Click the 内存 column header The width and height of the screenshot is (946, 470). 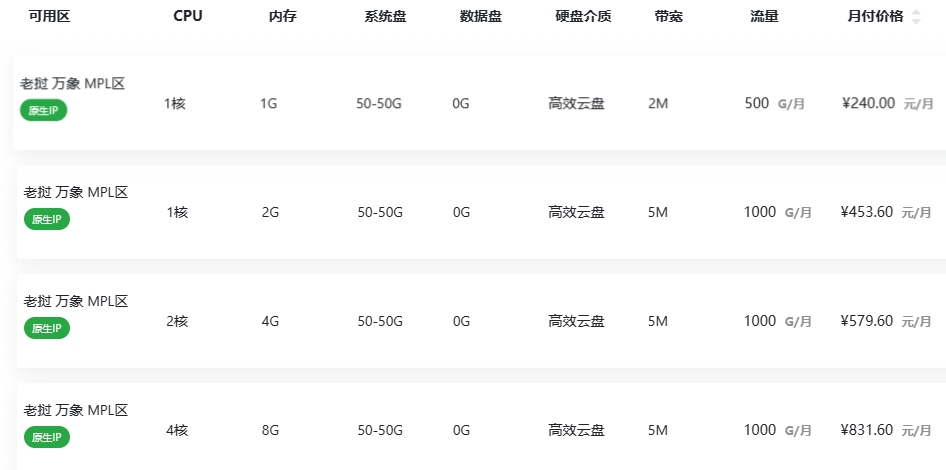coord(283,16)
